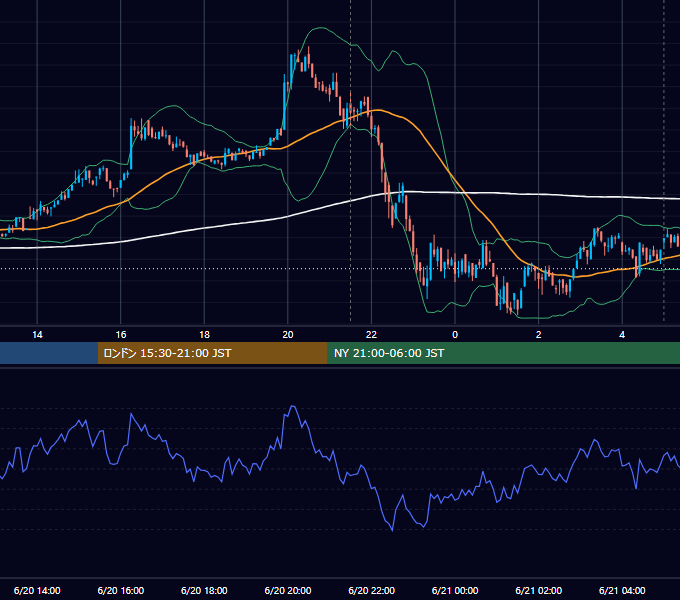Click the blue session bar before London
The height and width of the screenshot is (600, 680).
tap(49, 353)
